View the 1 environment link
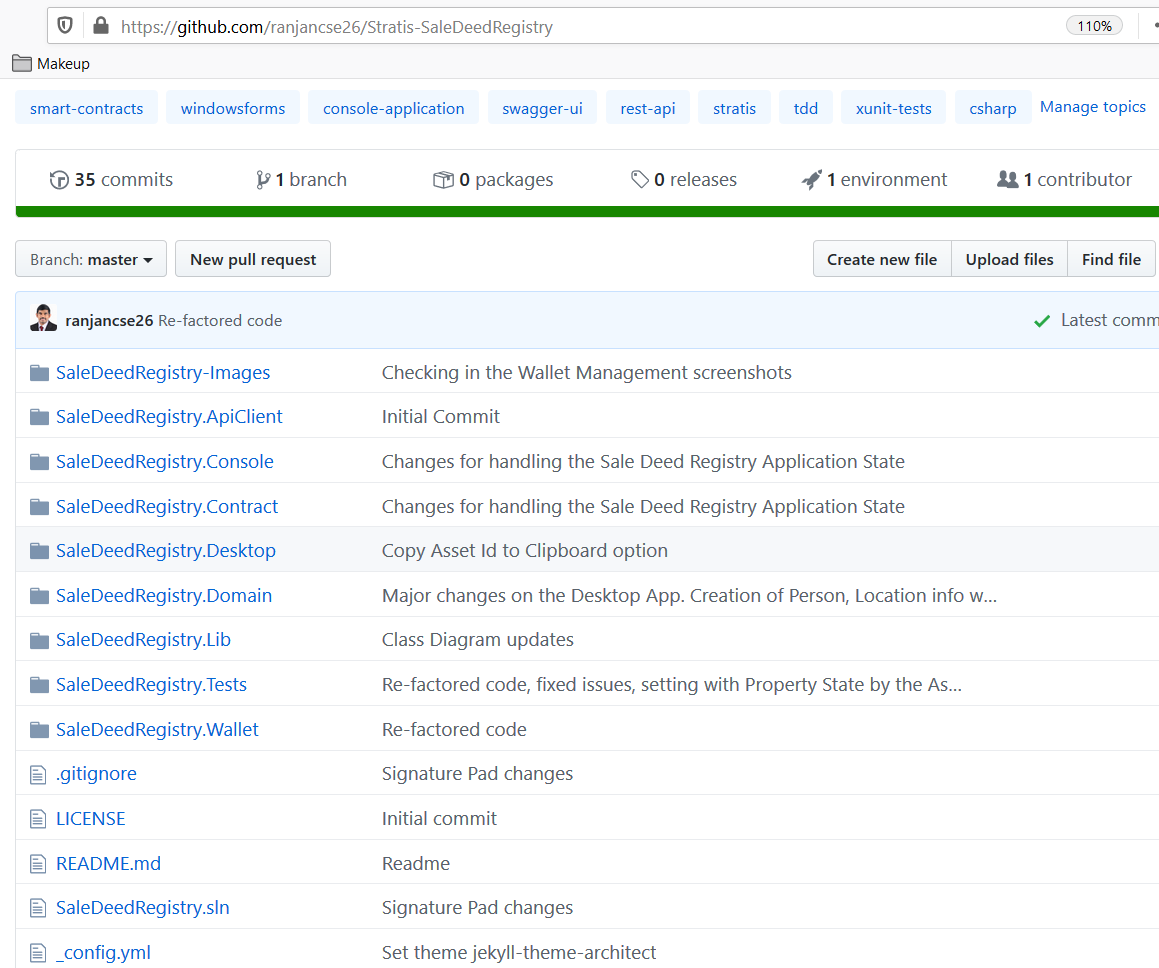 click(x=874, y=180)
